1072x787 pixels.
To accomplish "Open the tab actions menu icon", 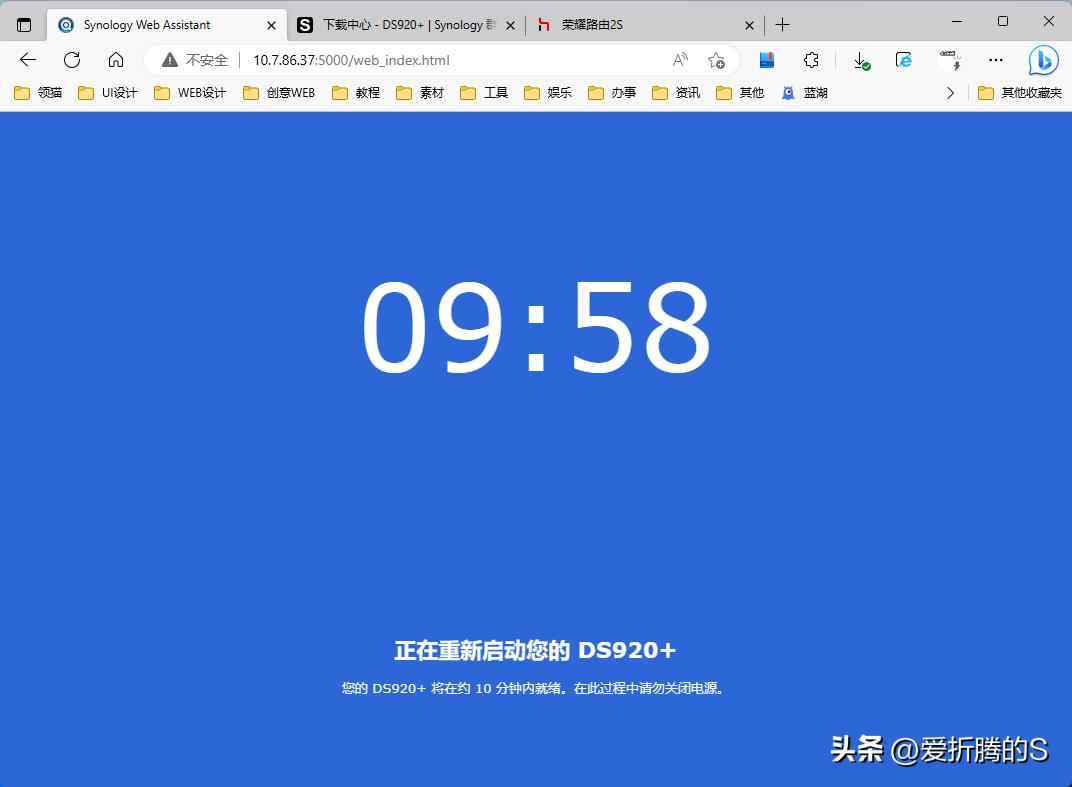I will (23, 24).
